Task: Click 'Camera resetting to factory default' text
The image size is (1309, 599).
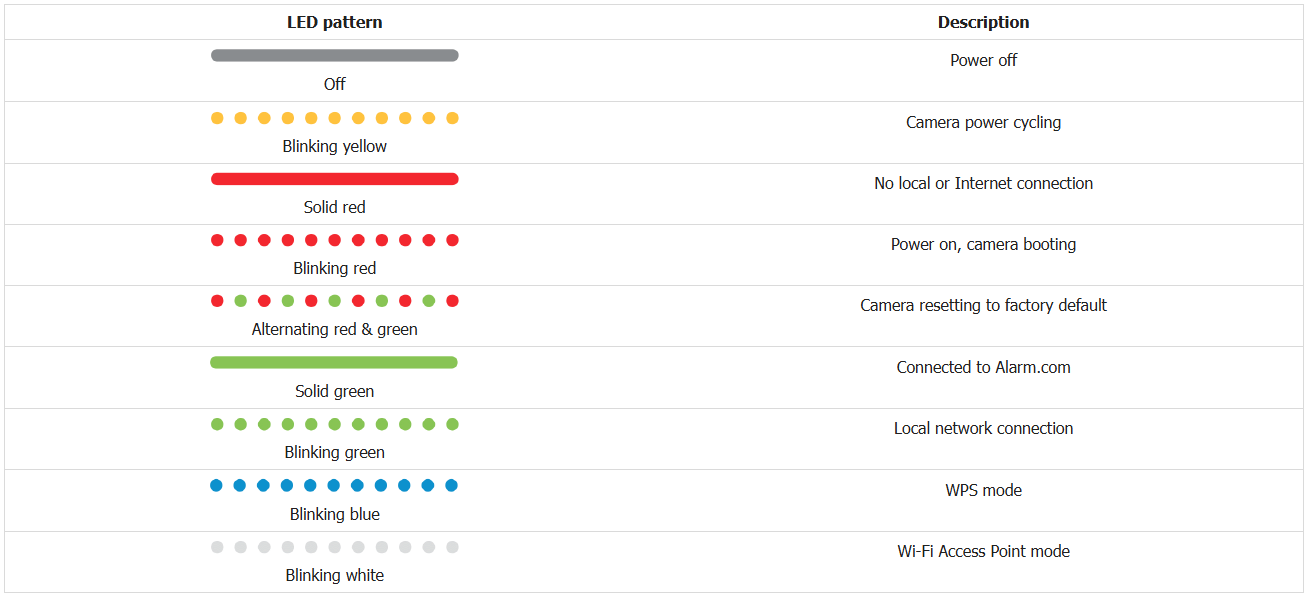Action: click(983, 305)
